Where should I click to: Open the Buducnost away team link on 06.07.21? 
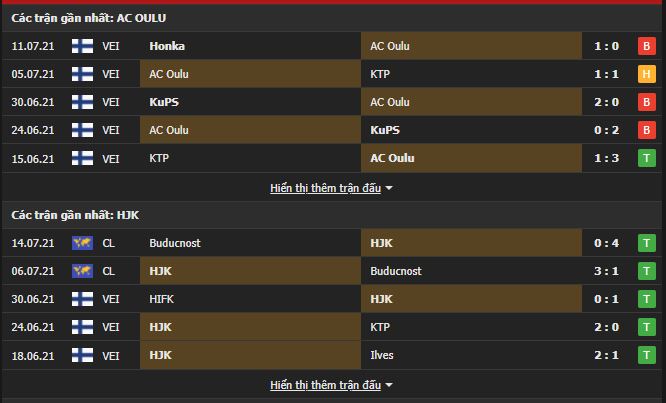pos(395,271)
